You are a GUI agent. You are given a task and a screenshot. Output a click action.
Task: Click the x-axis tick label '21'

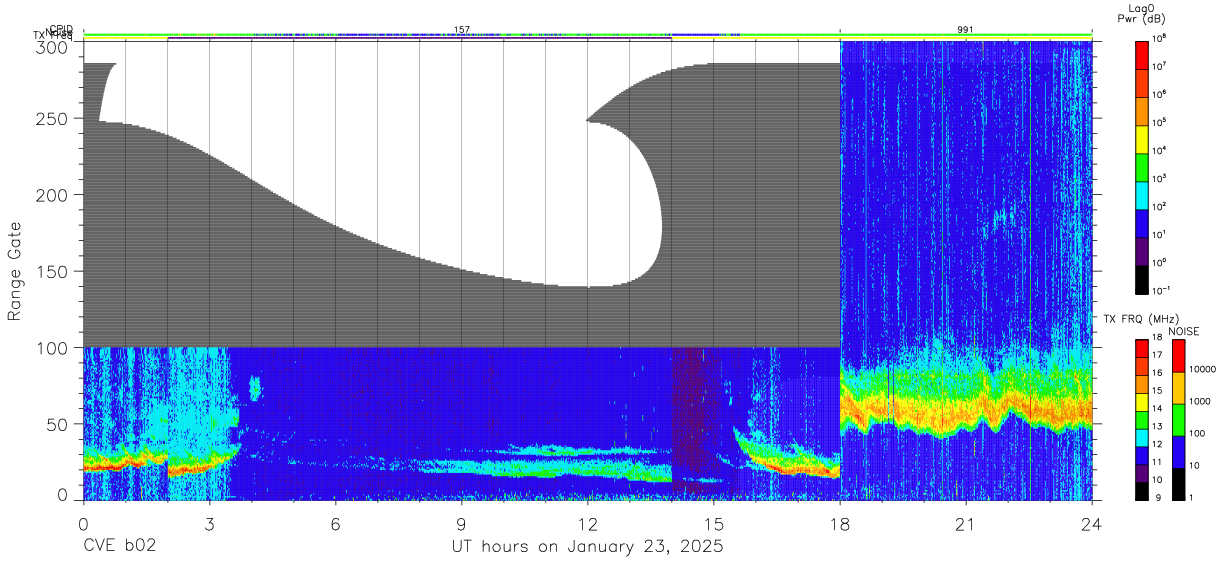point(966,524)
